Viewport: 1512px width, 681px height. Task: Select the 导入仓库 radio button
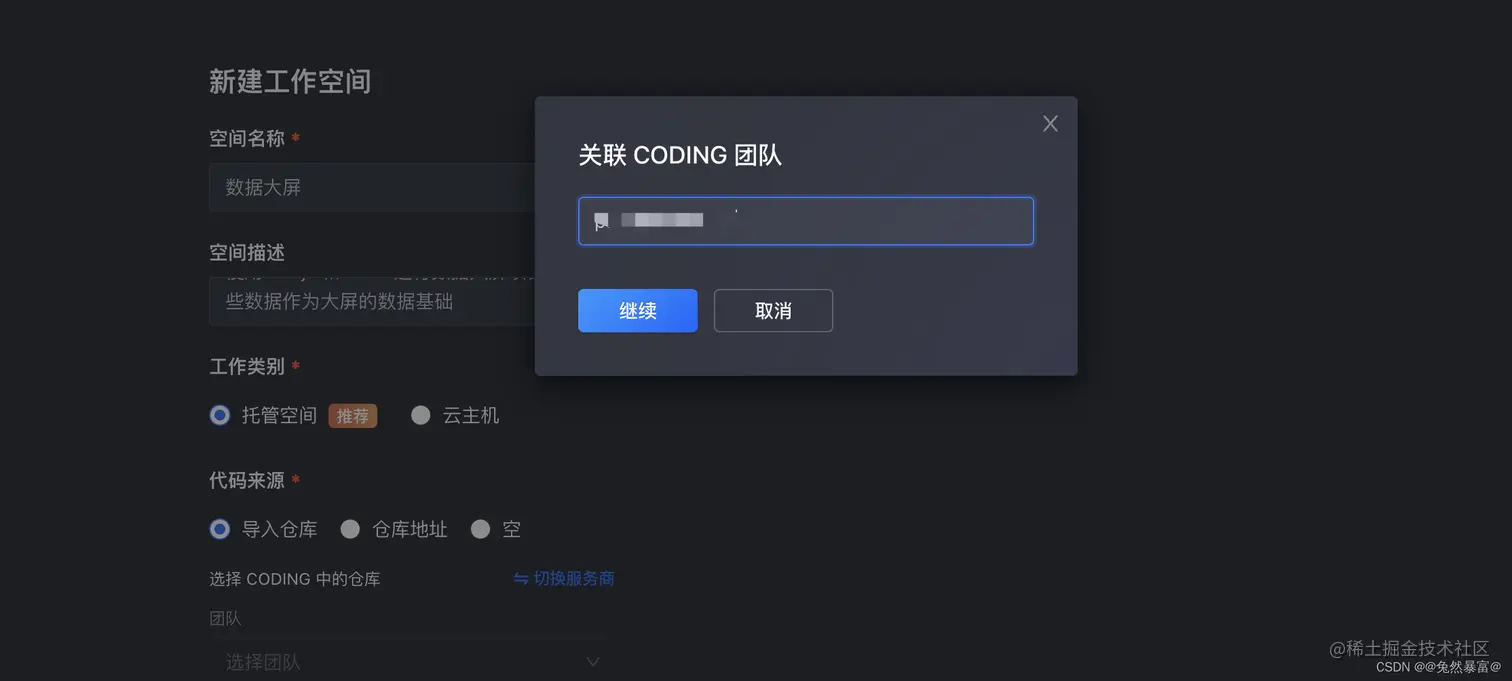coord(219,529)
